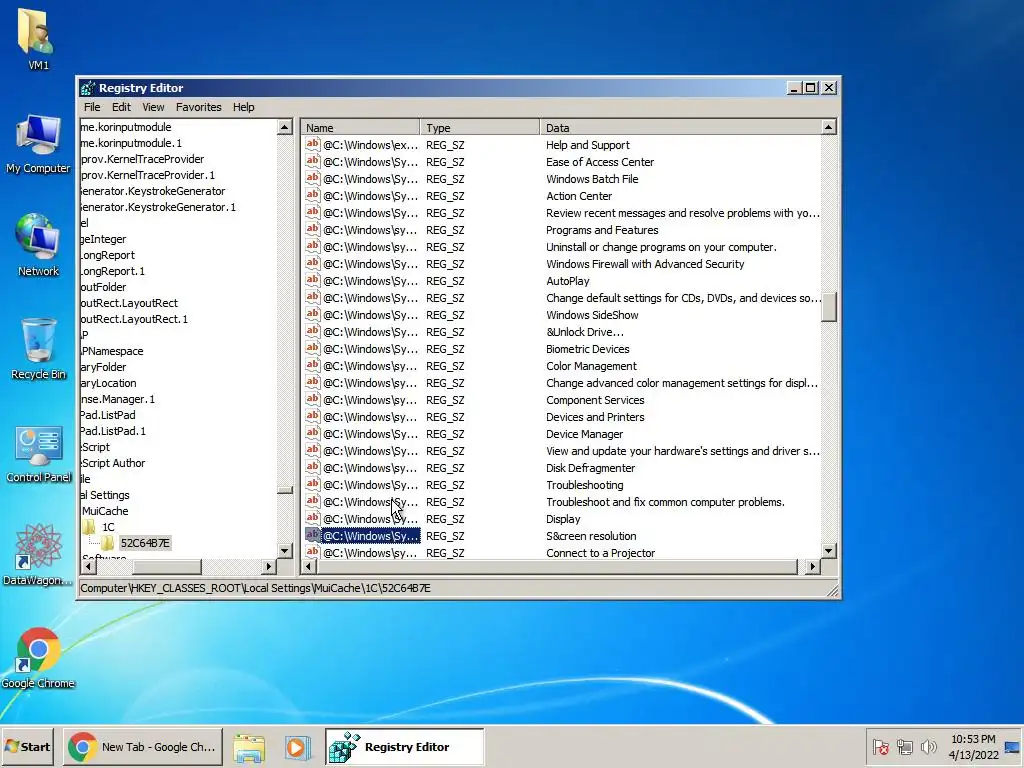Screen dimensions: 1024x768
Task: Click tree pane scroll down arrow
Action: pos(285,551)
